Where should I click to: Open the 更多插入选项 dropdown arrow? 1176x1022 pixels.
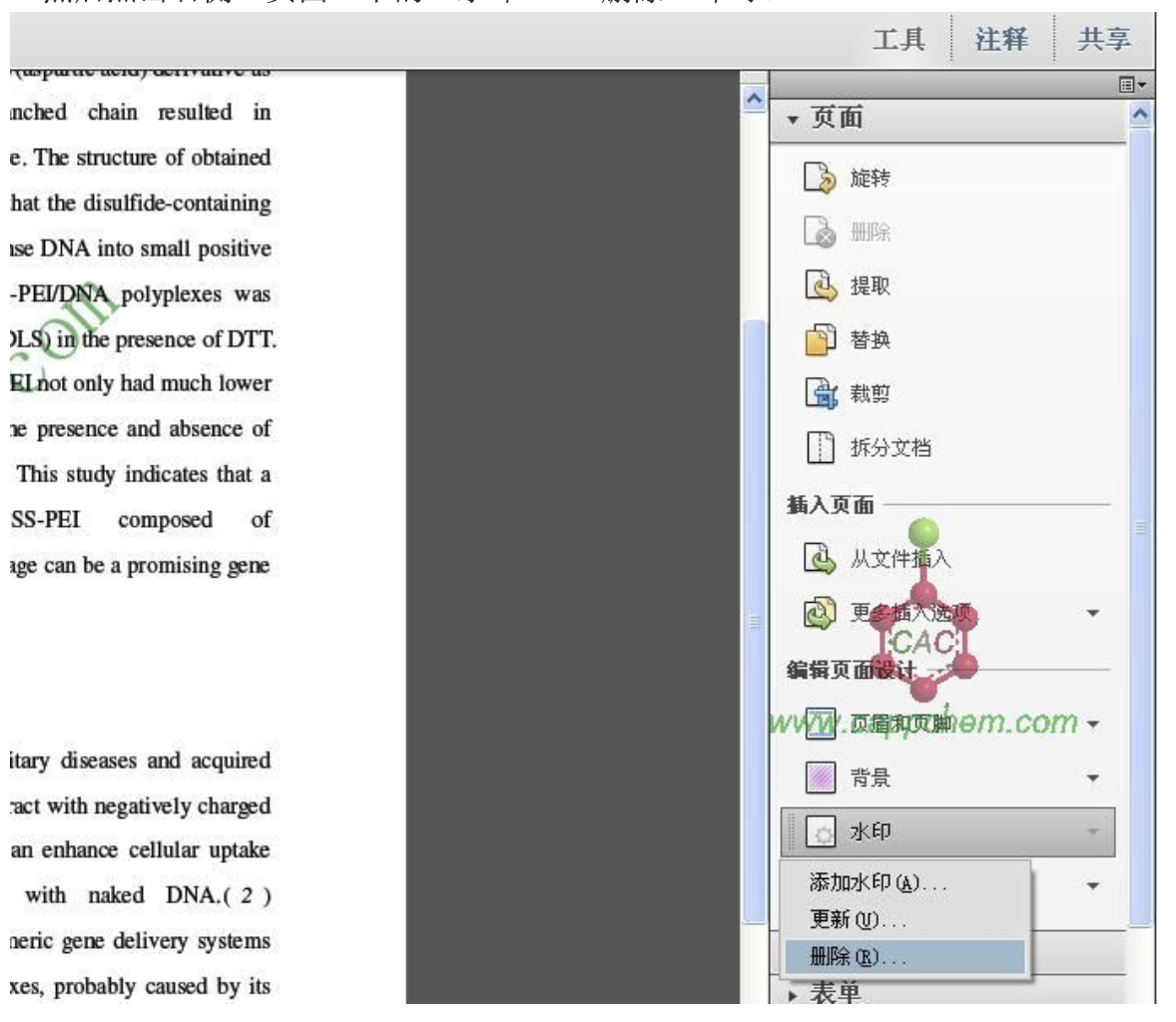pos(1093,614)
